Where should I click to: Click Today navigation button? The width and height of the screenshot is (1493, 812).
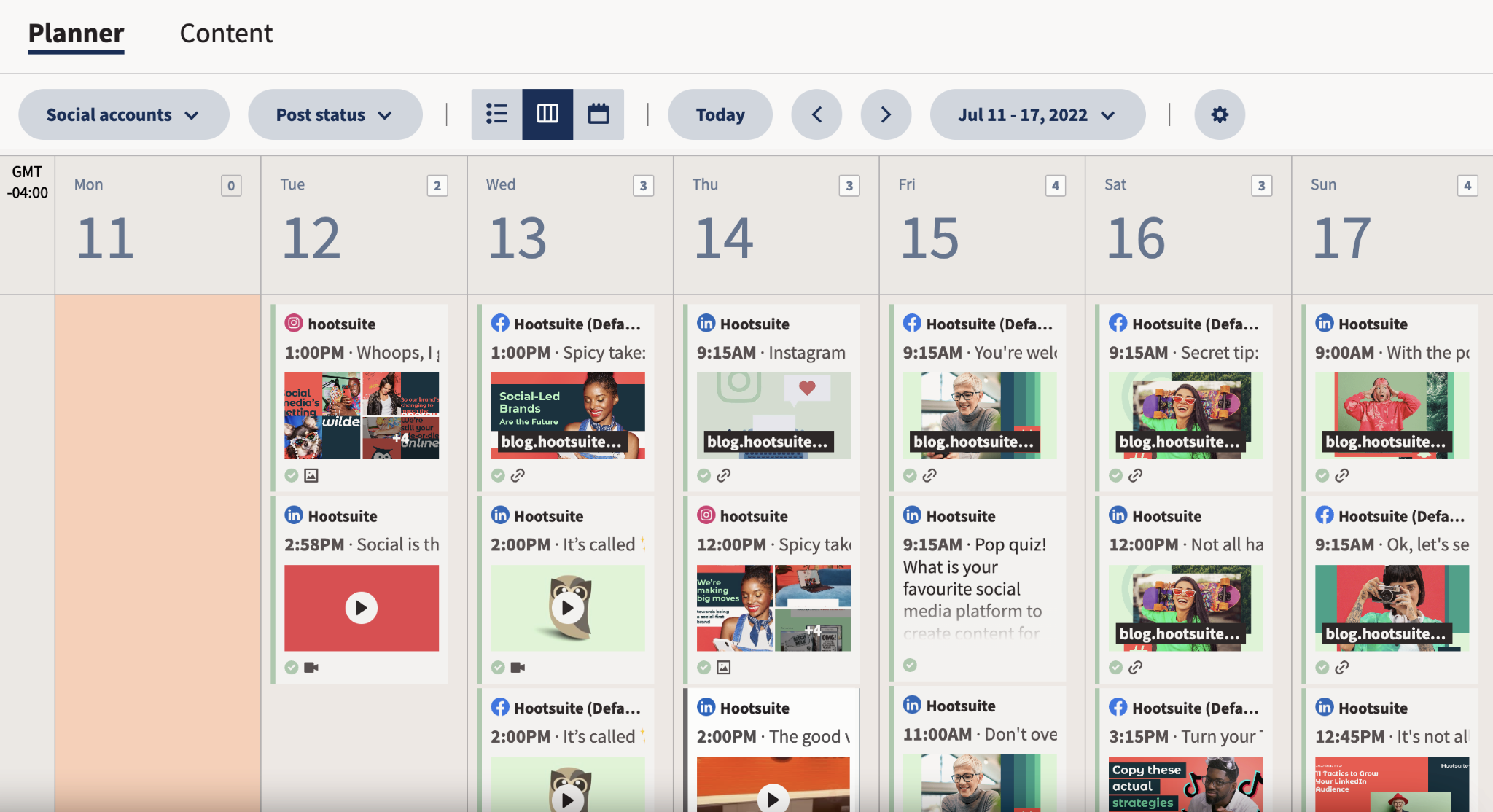pyautogui.click(x=720, y=113)
